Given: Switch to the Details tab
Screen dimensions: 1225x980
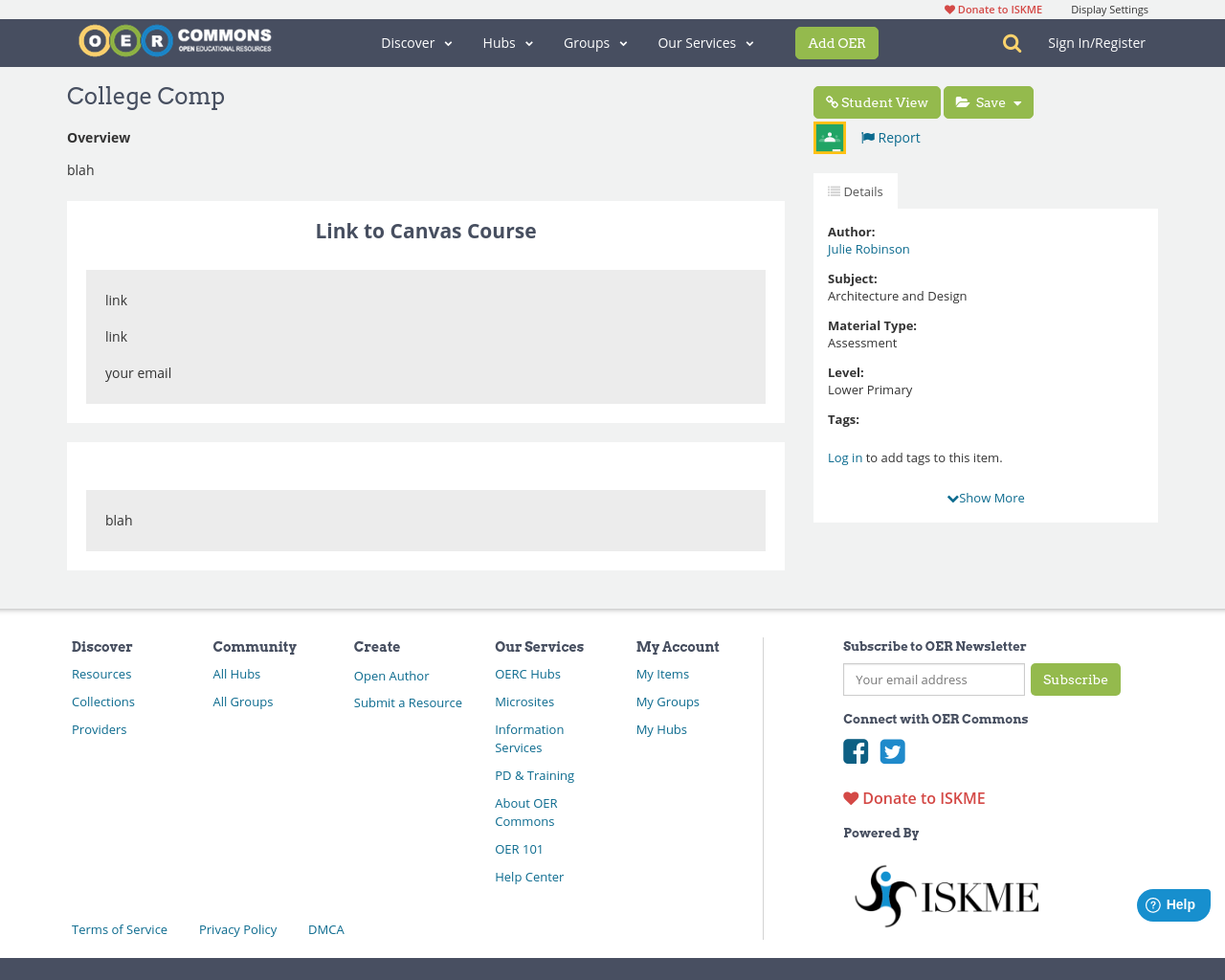Looking at the screenshot, I should (855, 190).
